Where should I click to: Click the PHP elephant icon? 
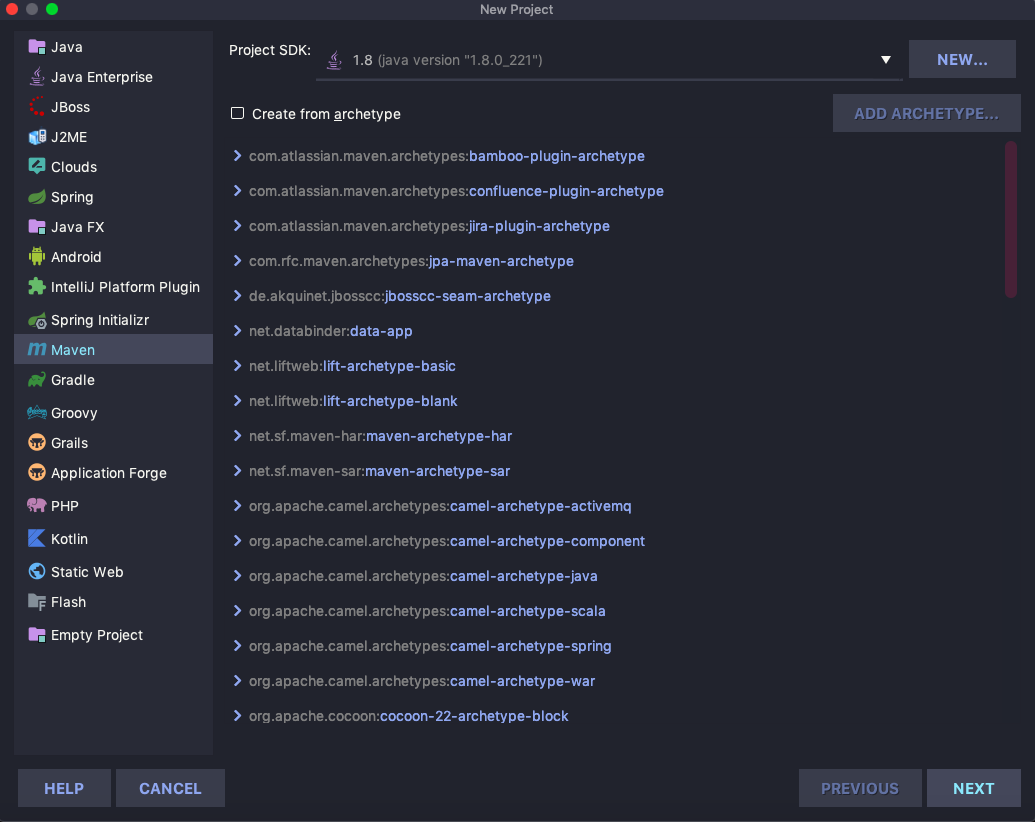pyautogui.click(x=37, y=505)
